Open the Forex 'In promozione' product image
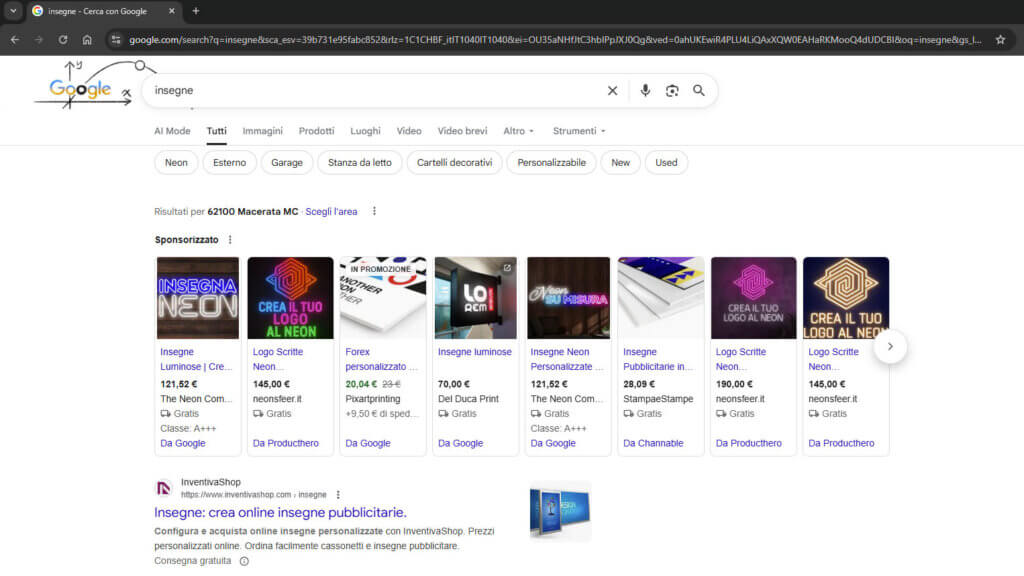The image size is (1024, 576). tap(383, 298)
